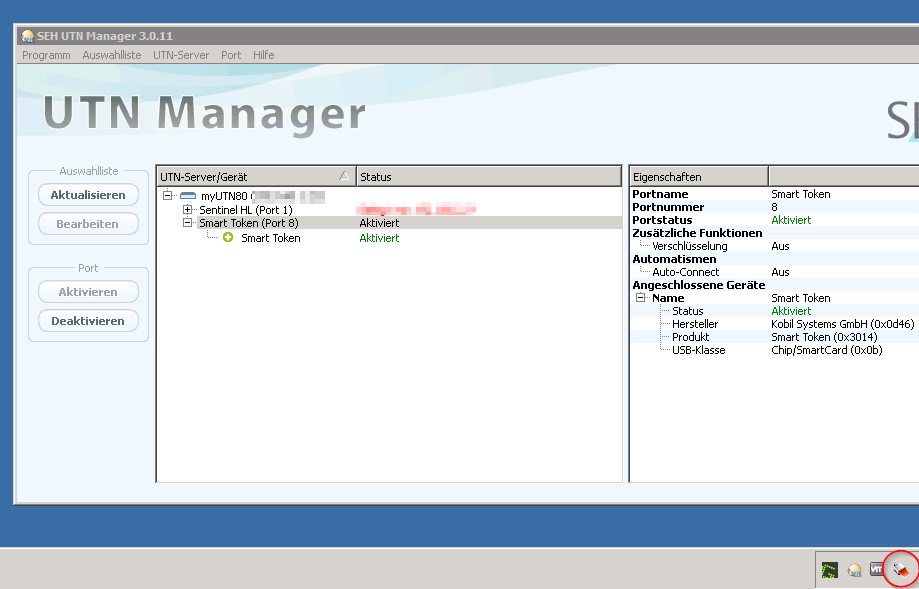Click the Portname value Smart Token
The width and height of the screenshot is (919, 589).
click(x=801, y=194)
